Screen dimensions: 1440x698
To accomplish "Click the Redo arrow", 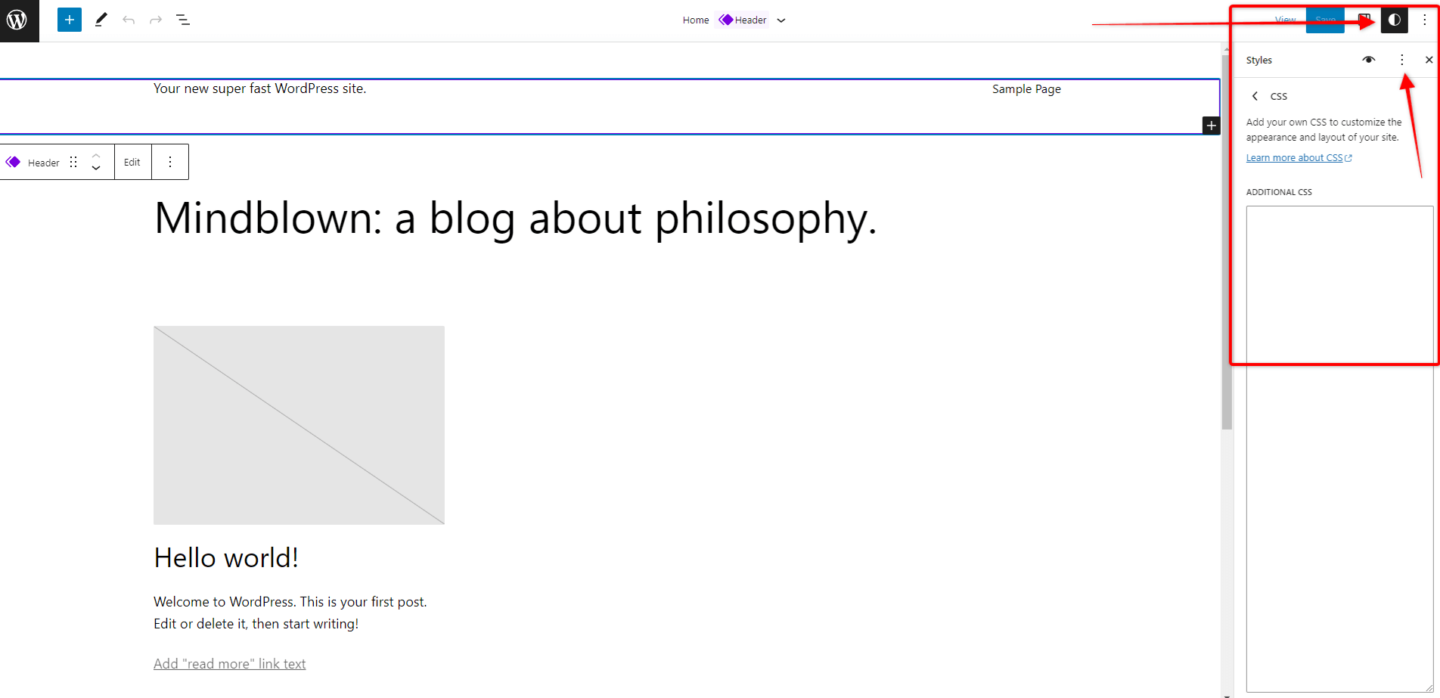I will 155,20.
